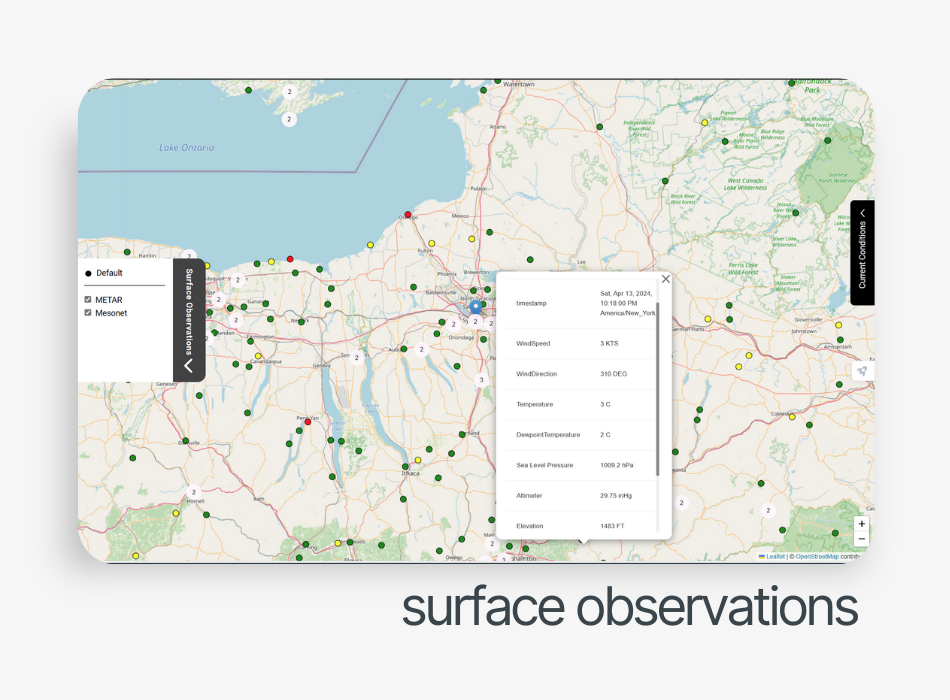Select the green station marker at Dansville
Viewport: 950px width, 700px height.
click(x=185, y=441)
